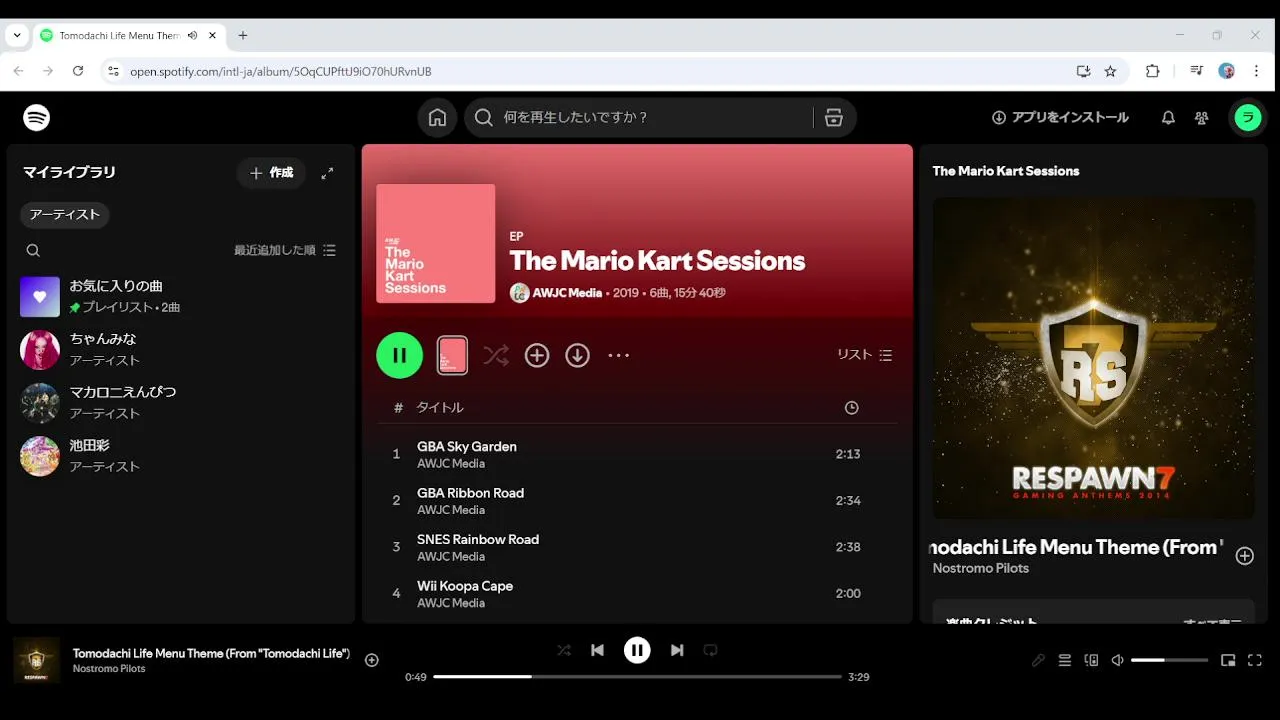Add now playing song to liked from side panel

point(1245,556)
